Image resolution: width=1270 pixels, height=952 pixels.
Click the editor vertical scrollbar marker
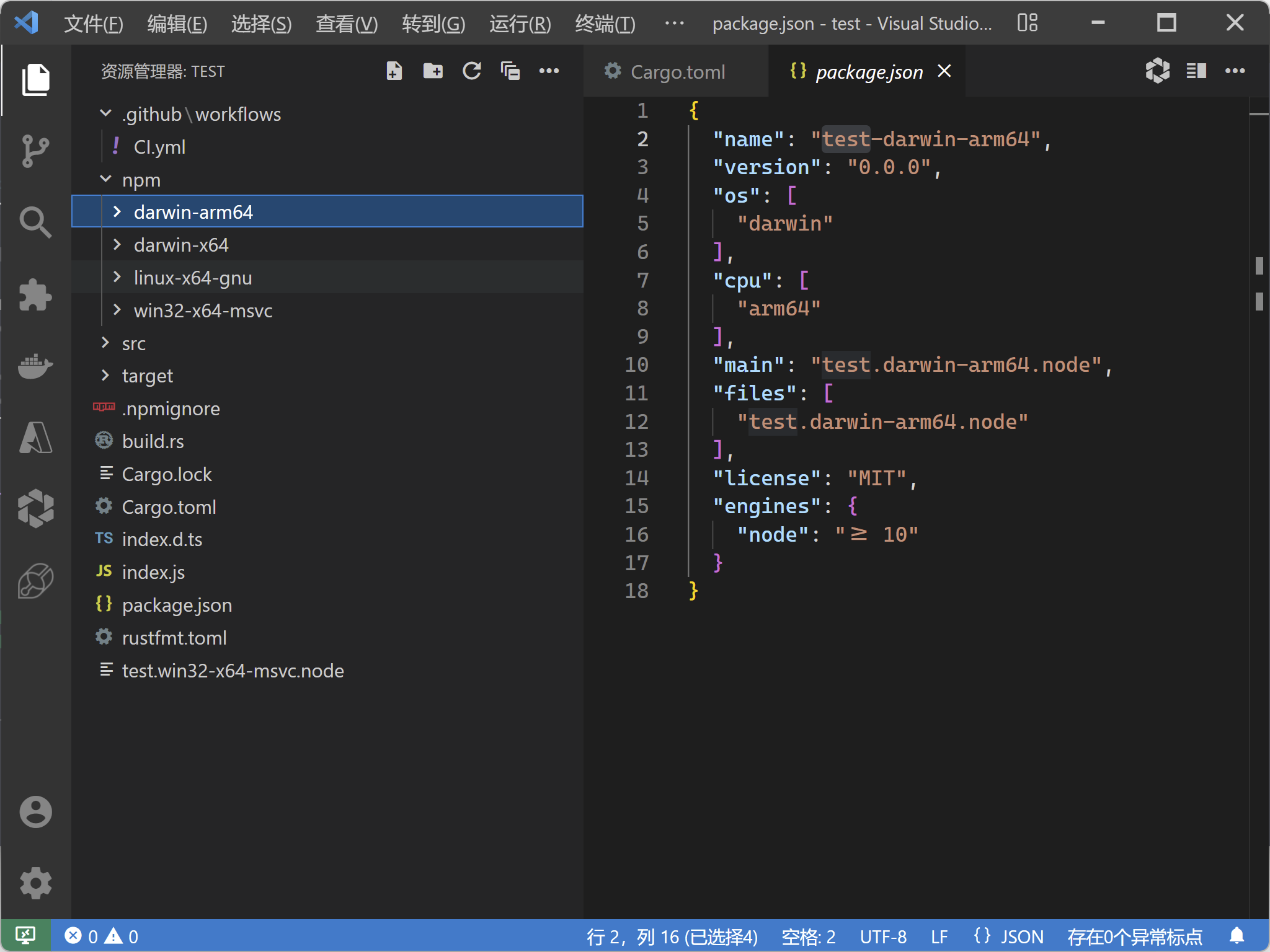click(x=1259, y=267)
